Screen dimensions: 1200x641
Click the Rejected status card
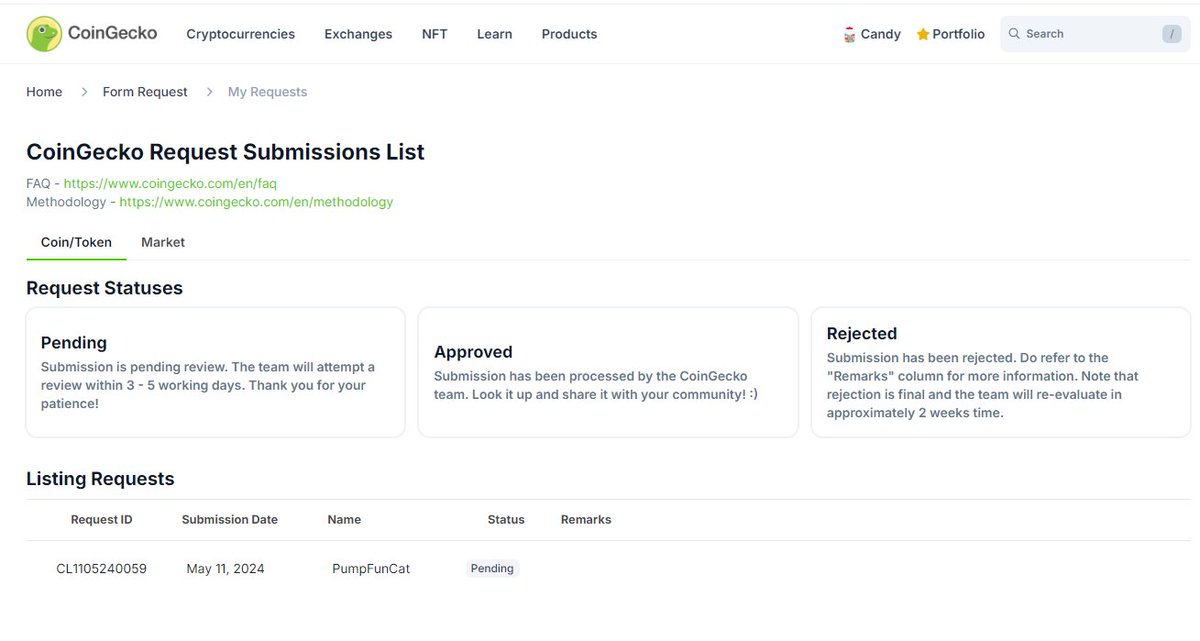[1001, 372]
